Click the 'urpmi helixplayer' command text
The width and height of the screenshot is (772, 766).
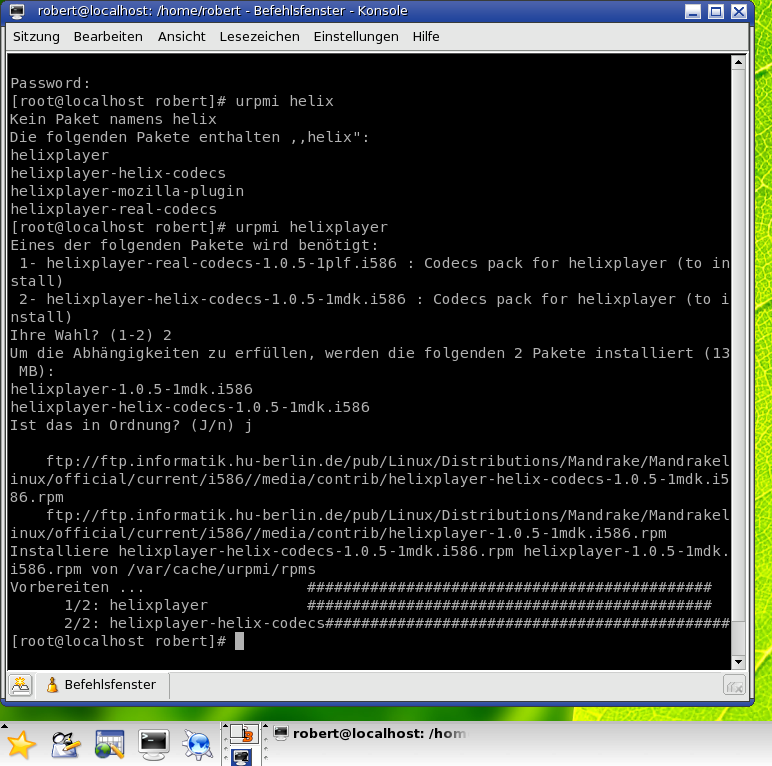click(x=311, y=227)
